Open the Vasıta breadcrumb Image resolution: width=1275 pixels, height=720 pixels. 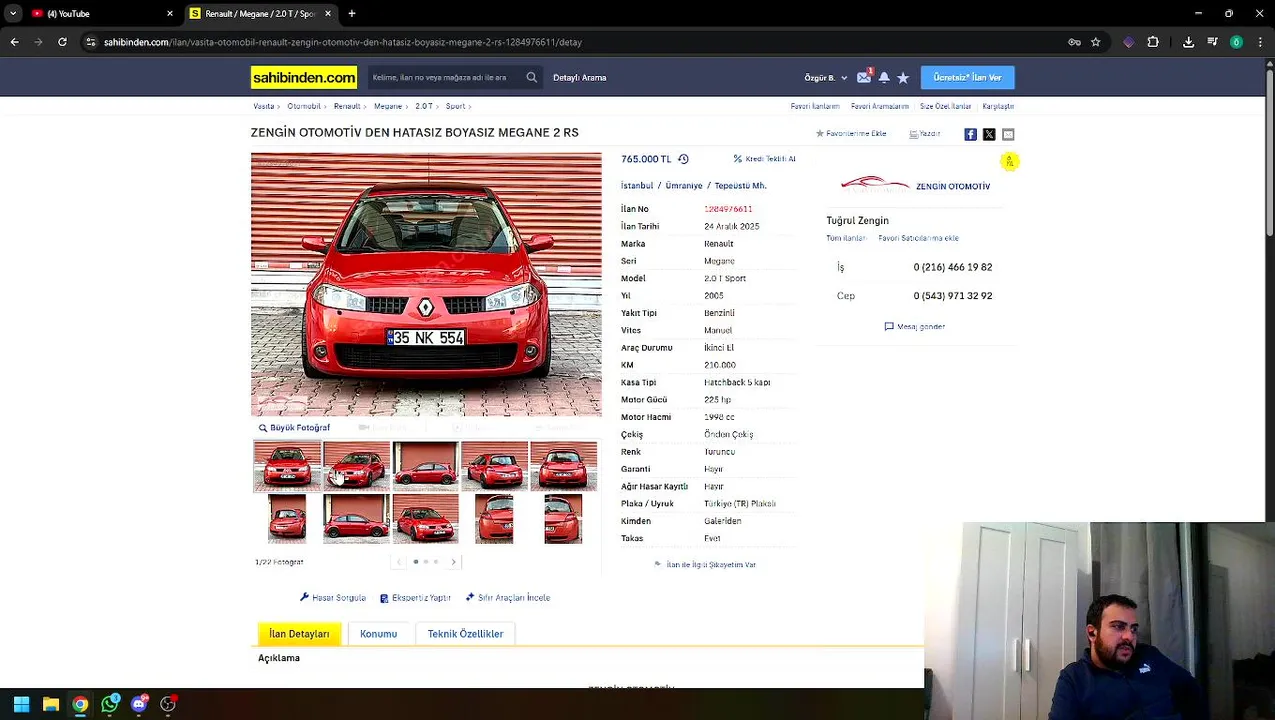[x=264, y=106]
